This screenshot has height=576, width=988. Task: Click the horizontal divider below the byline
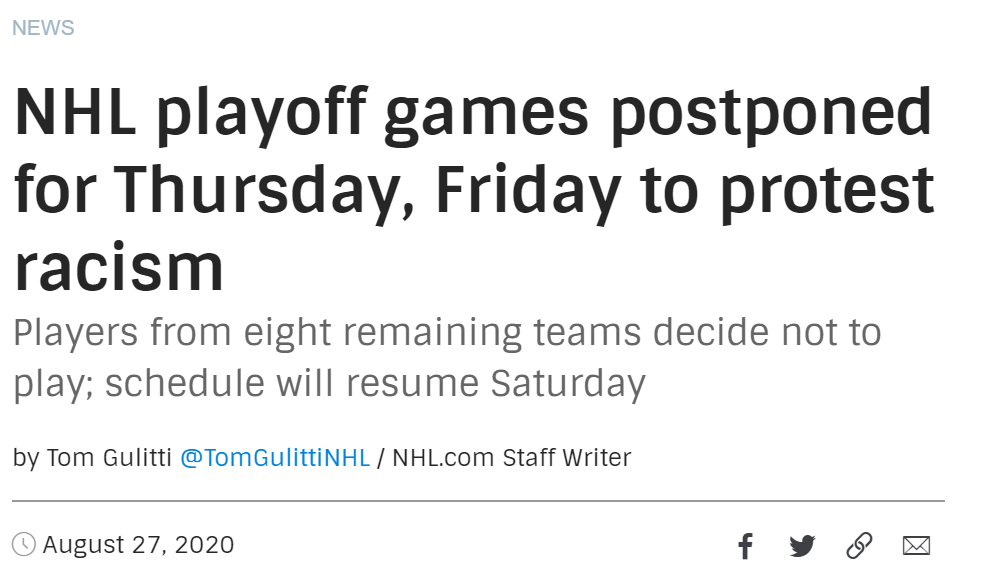[x=478, y=500]
